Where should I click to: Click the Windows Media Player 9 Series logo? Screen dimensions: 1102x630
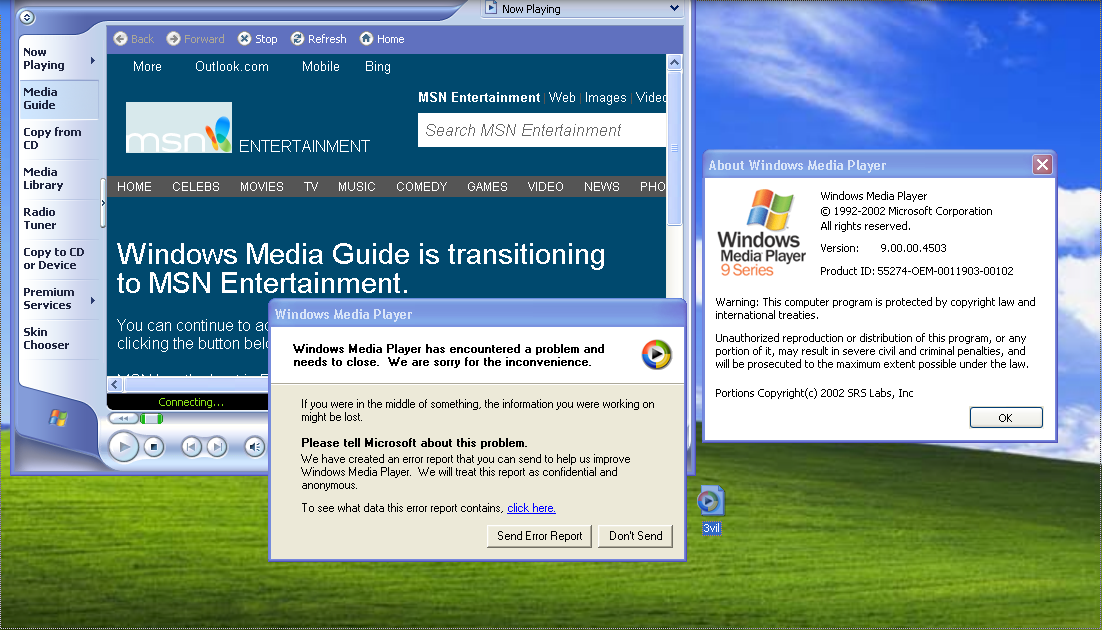click(761, 233)
